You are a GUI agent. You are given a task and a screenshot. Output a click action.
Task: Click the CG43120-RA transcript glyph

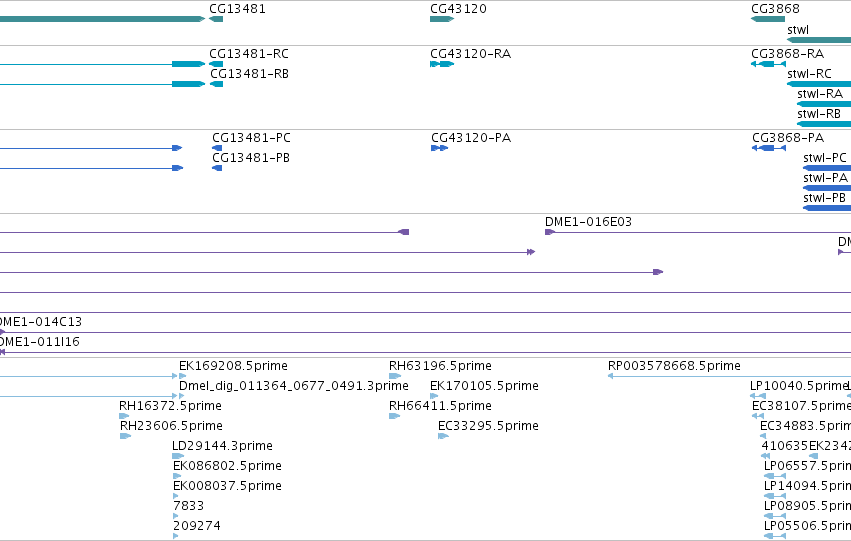pyautogui.click(x=442, y=64)
